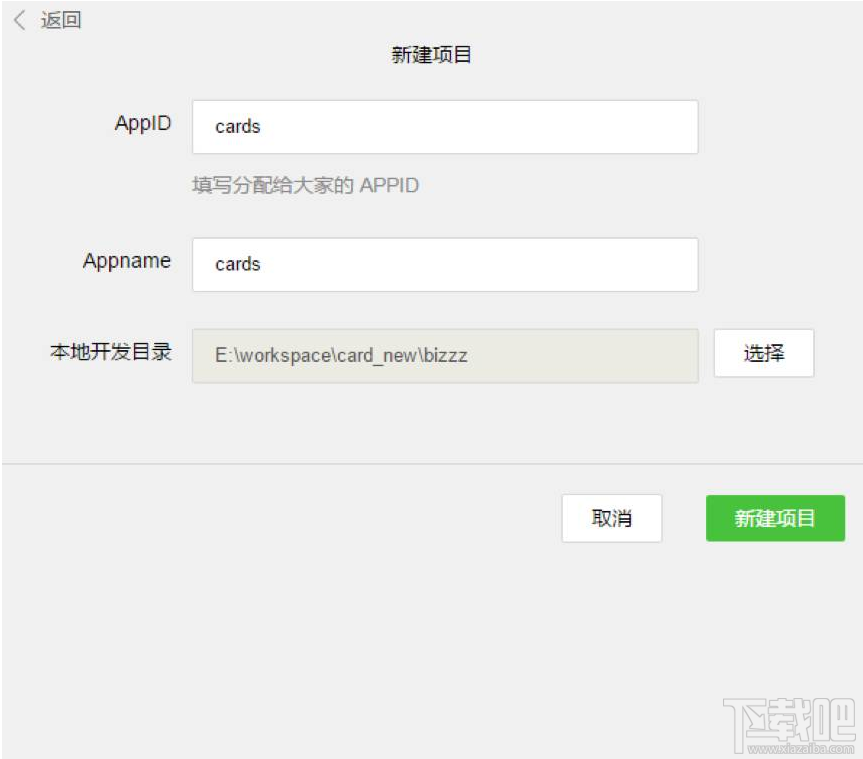The width and height of the screenshot is (863, 759).
Task: Click the back arrow chevron icon
Action: point(20,20)
